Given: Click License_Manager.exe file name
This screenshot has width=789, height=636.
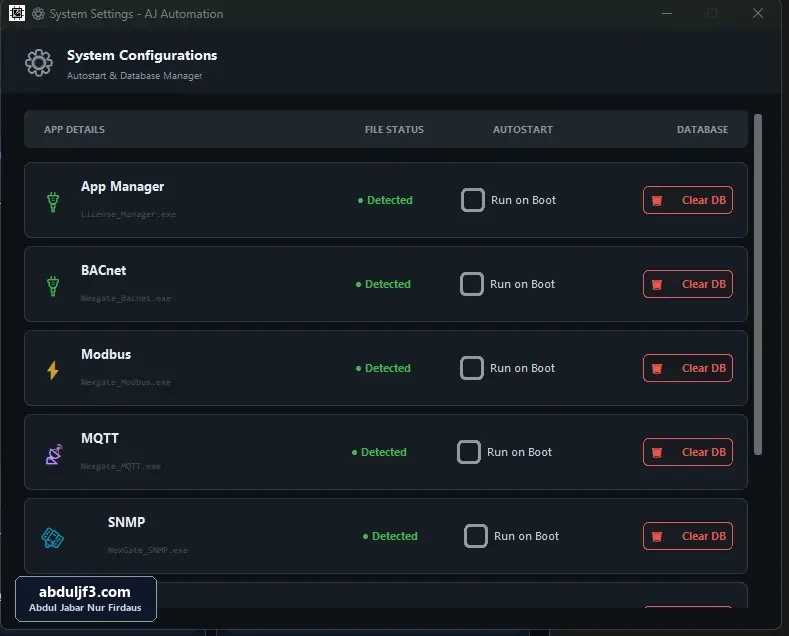Looking at the screenshot, I should pyautogui.click(x=128, y=214).
